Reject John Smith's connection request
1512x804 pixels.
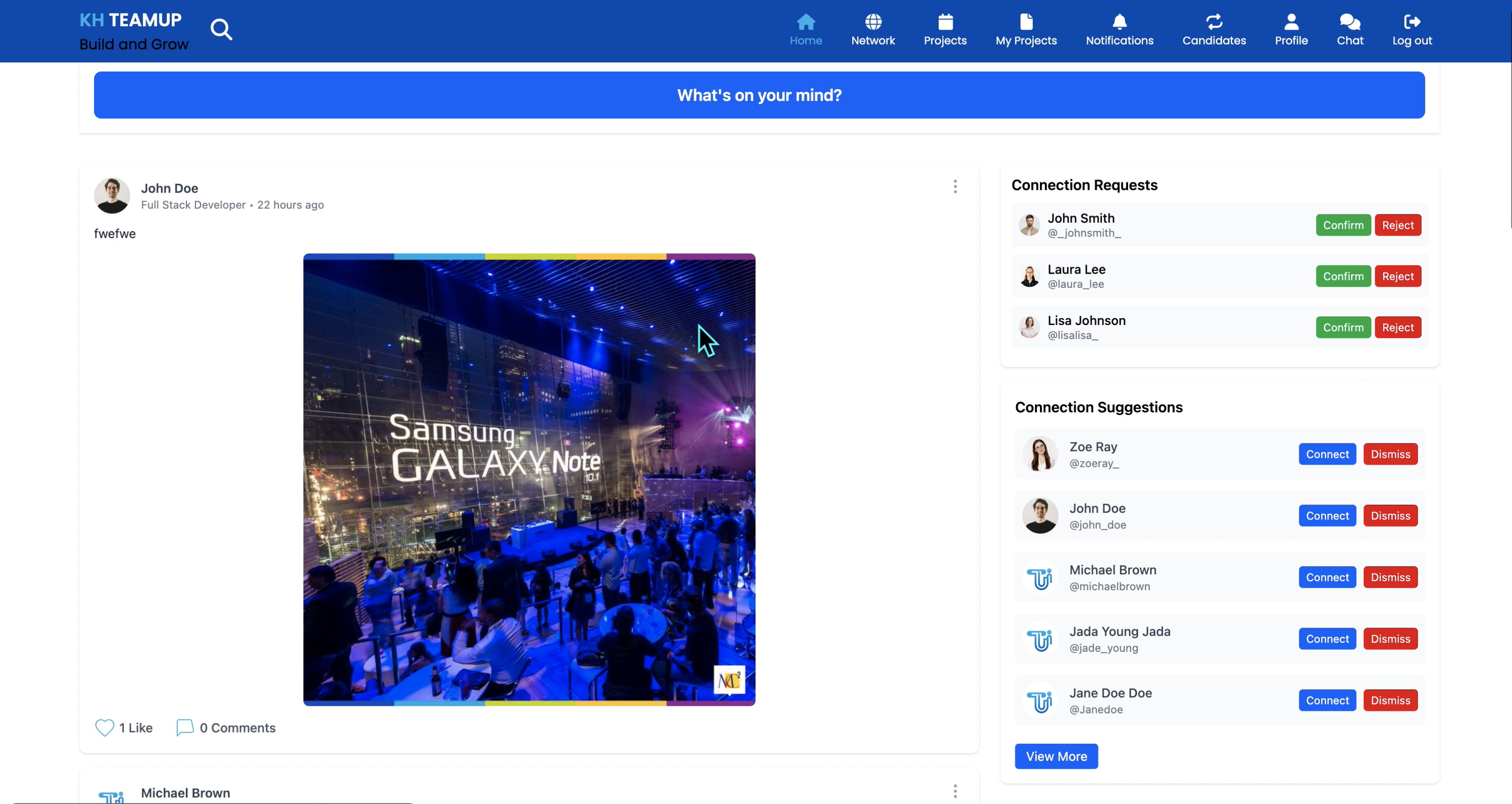[1398, 225]
